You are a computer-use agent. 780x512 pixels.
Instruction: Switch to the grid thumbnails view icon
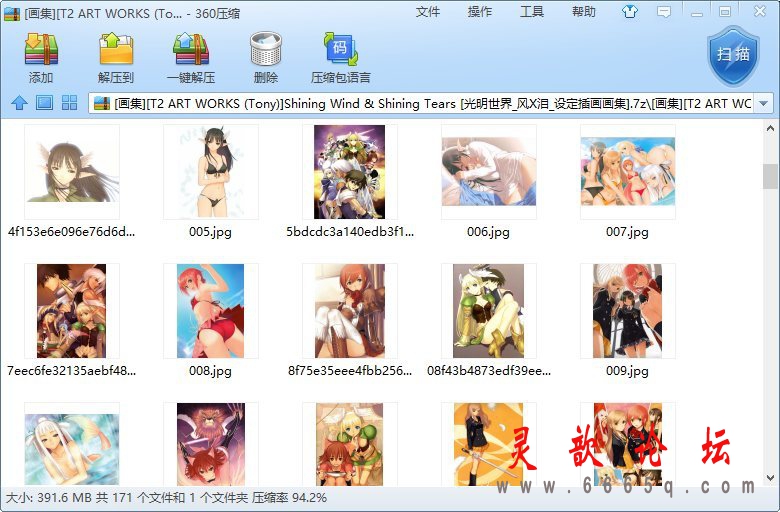(70, 103)
